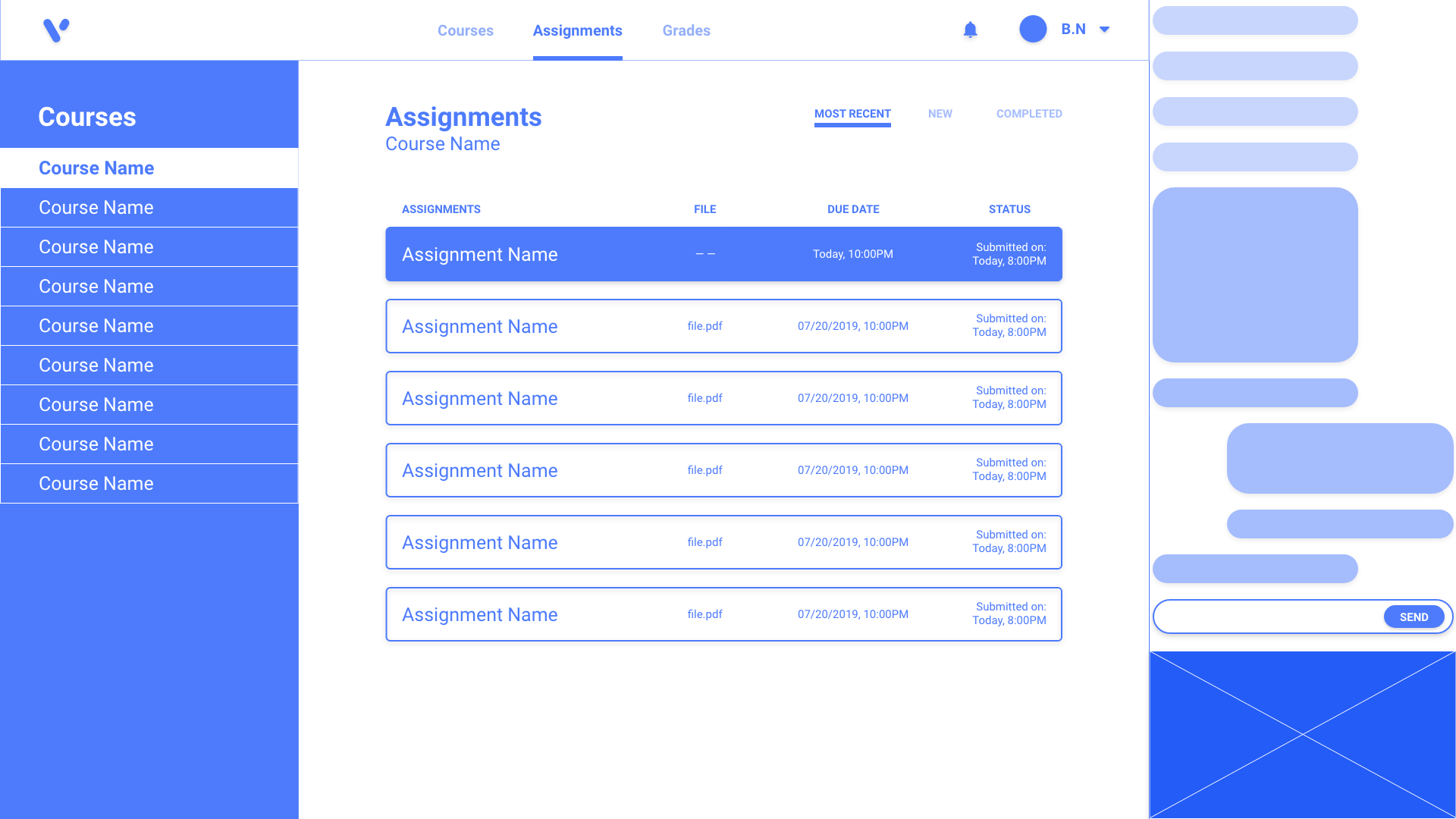
Task: Click the V logo icon
Action: 56,30
